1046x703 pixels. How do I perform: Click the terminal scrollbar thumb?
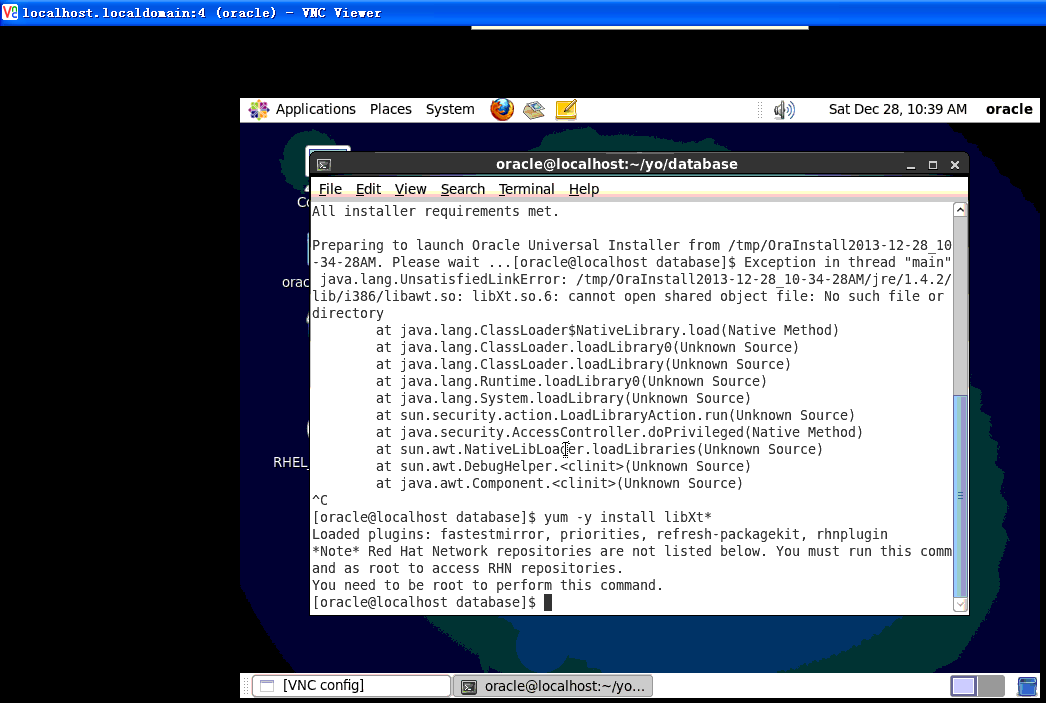coord(960,496)
